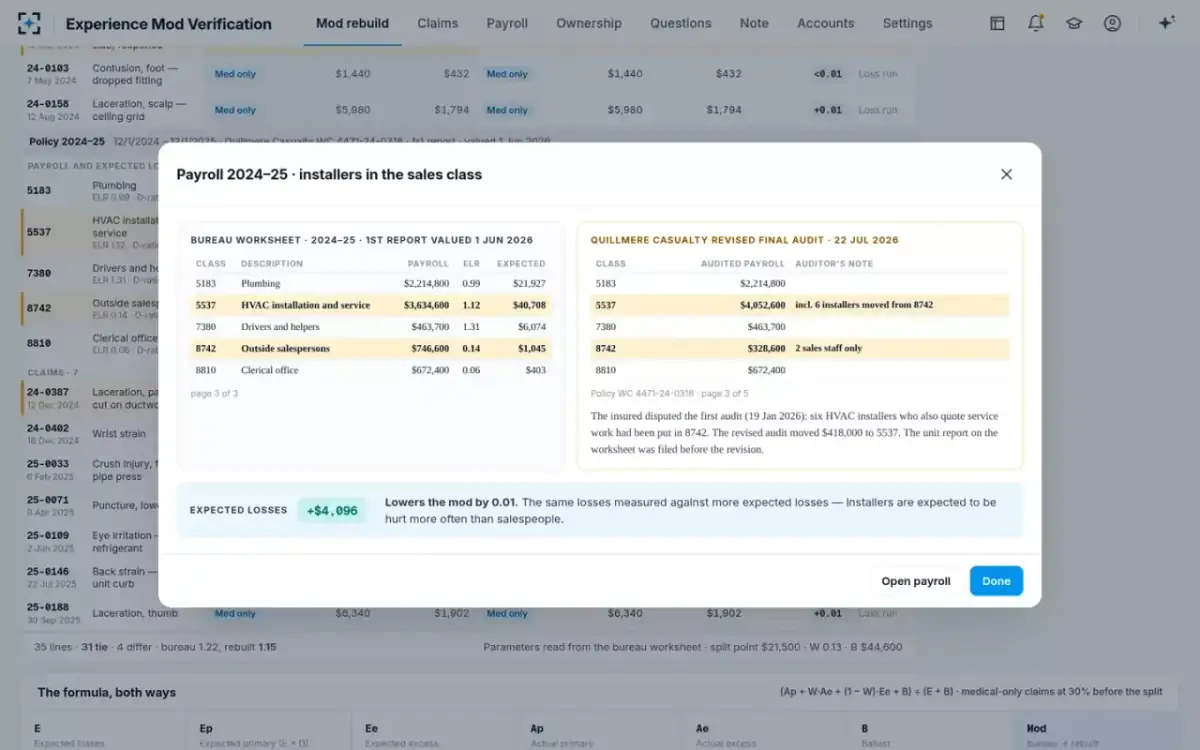The image size is (1200, 750).
Task: Switch to the Claims tab
Action: 438,23
